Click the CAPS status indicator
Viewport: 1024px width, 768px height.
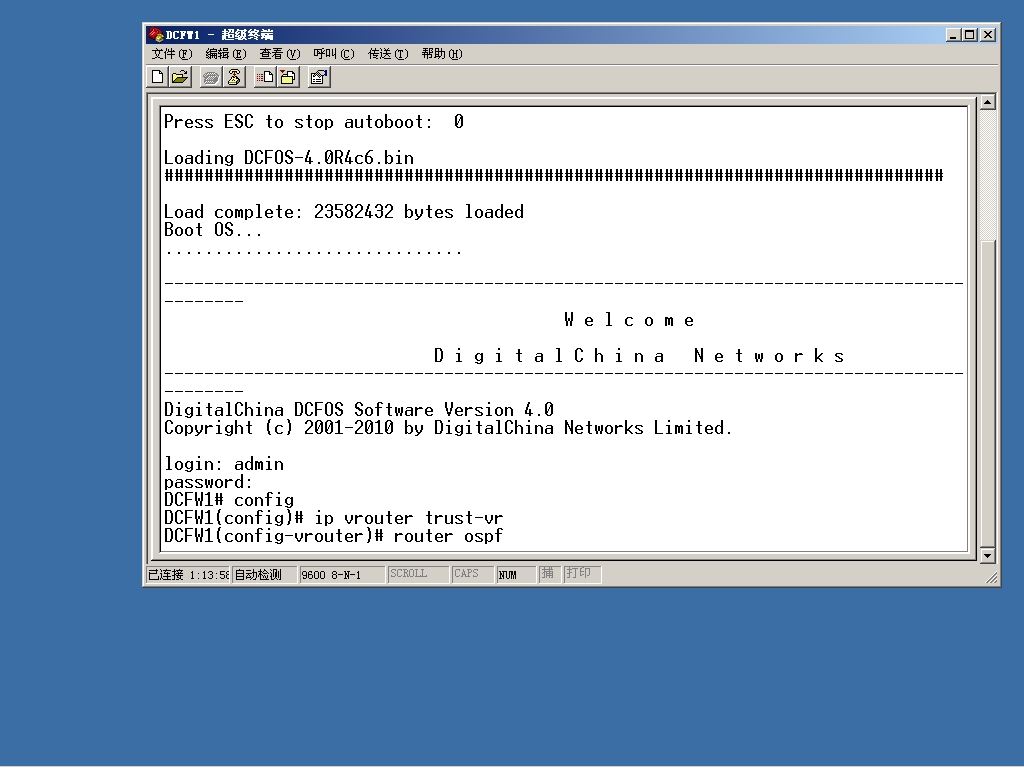(473, 574)
